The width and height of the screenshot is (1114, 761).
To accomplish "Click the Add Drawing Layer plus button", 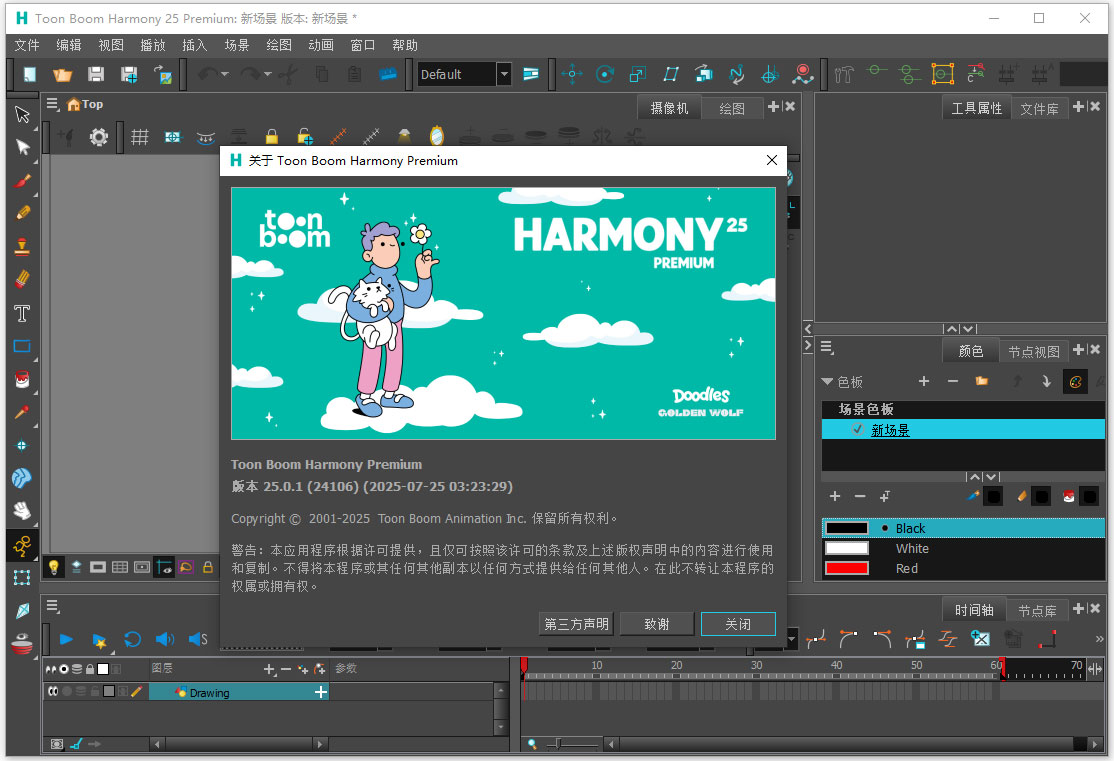I will (269, 668).
